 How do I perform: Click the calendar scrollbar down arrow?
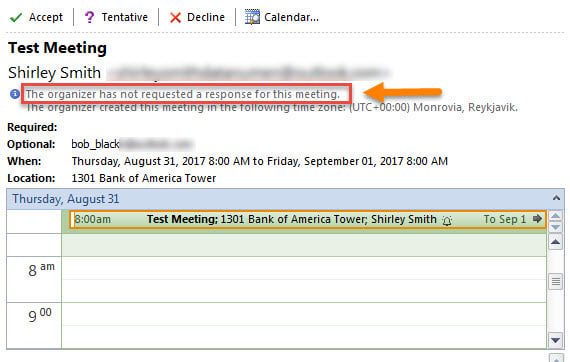(555, 340)
